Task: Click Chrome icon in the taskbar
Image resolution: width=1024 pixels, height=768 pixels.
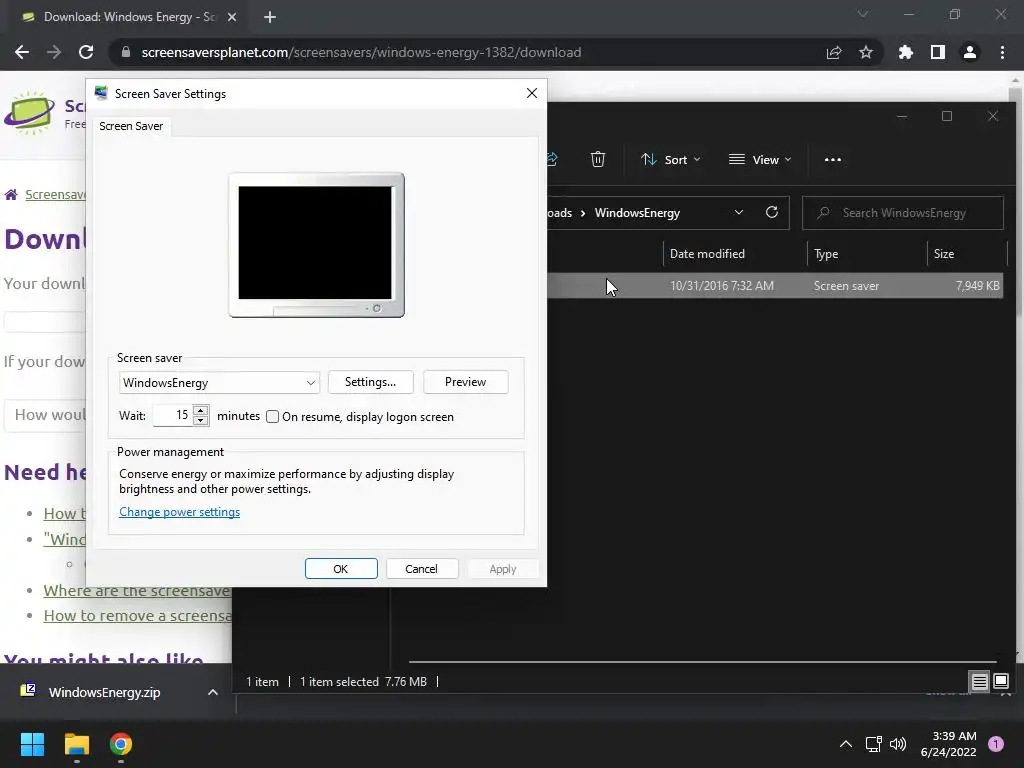Action: (x=121, y=744)
